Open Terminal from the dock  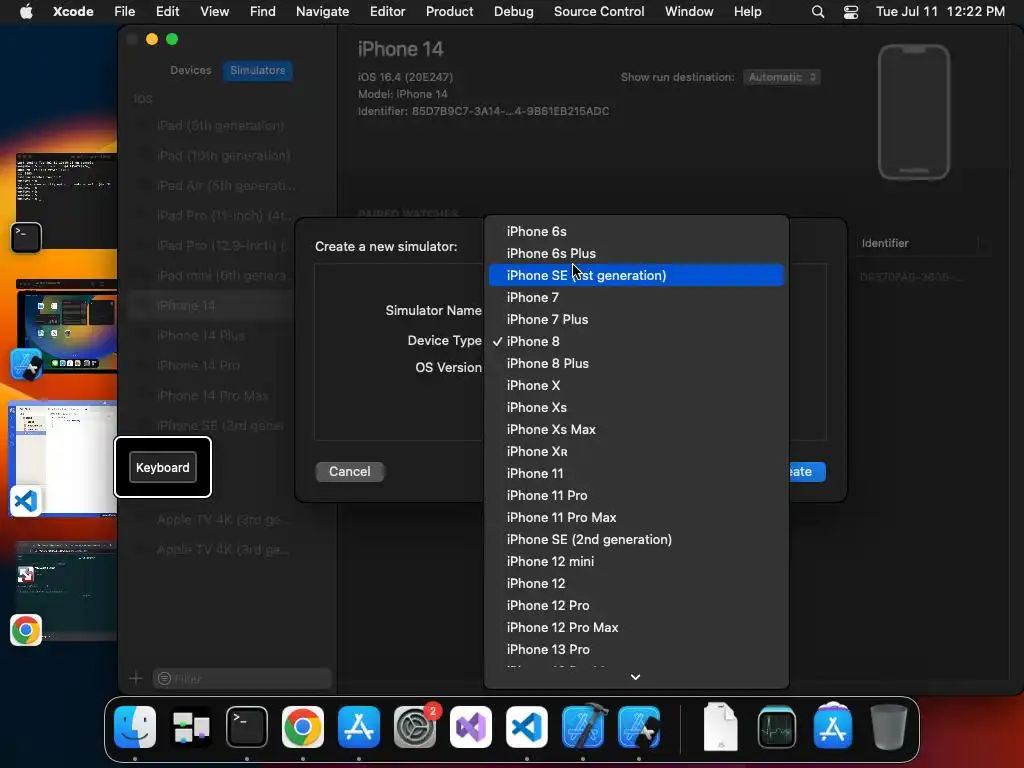tap(247, 727)
